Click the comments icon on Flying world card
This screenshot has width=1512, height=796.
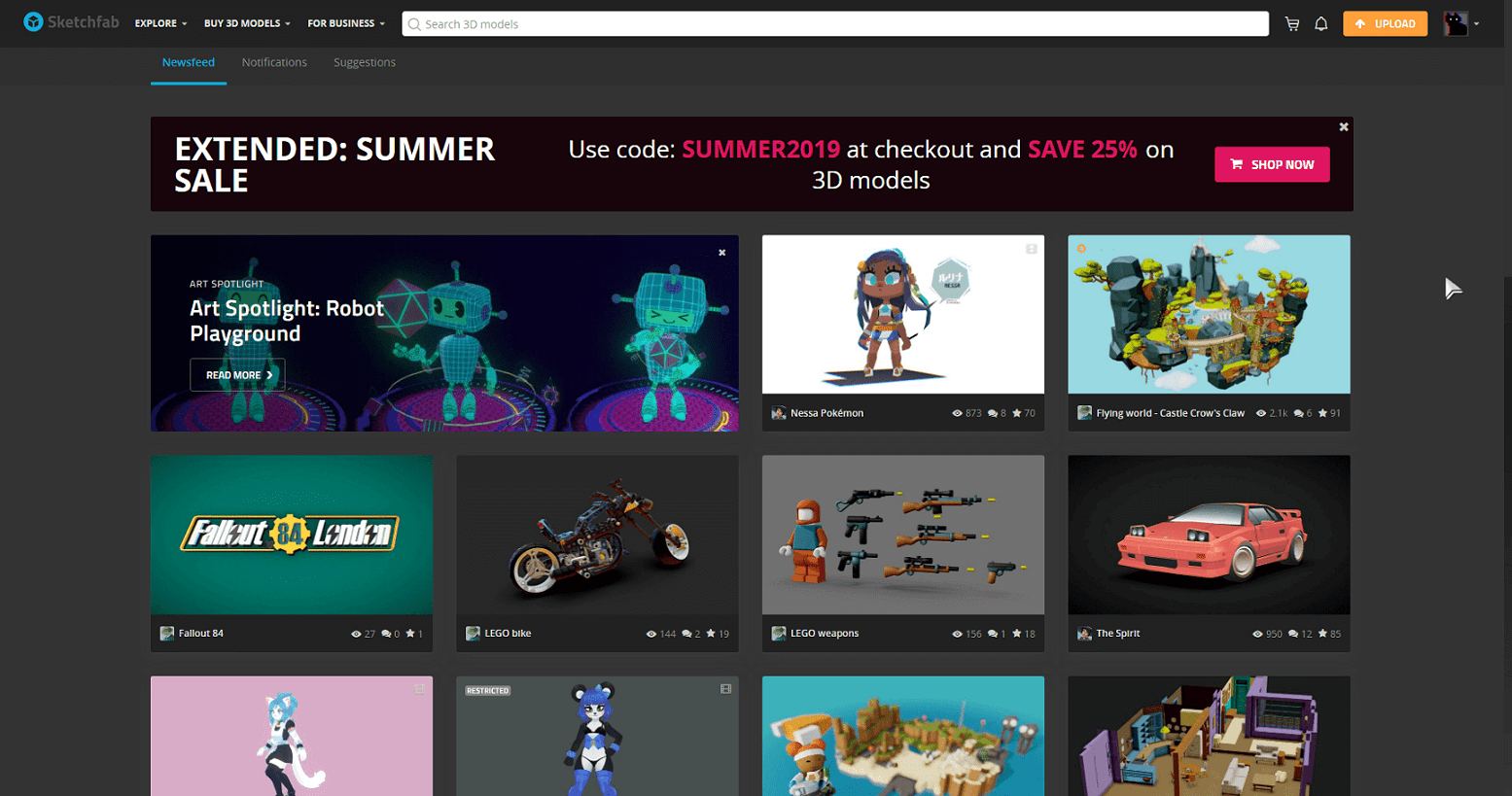click(1298, 413)
